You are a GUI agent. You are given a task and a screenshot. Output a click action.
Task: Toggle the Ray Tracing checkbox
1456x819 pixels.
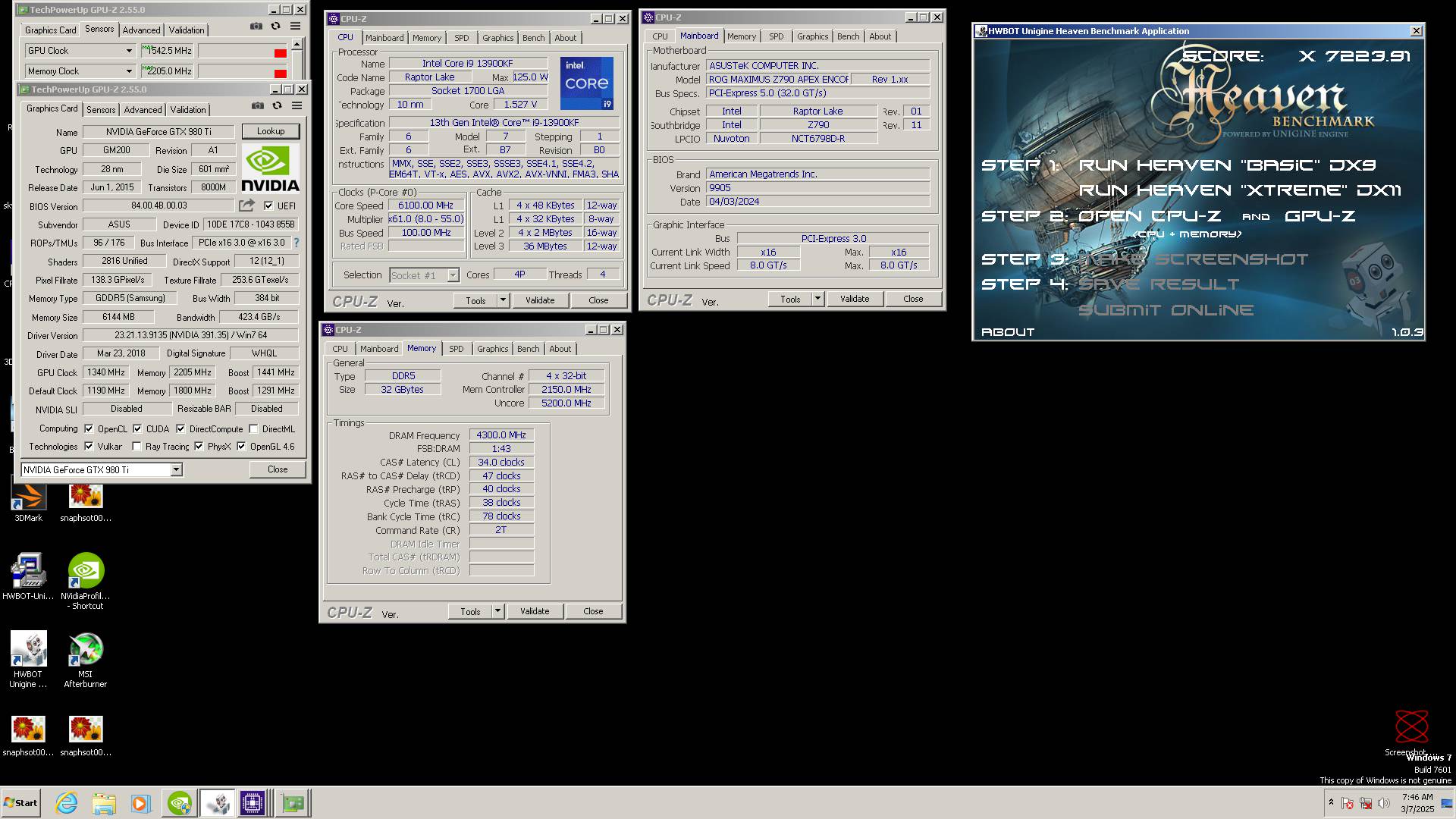(x=136, y=446)
